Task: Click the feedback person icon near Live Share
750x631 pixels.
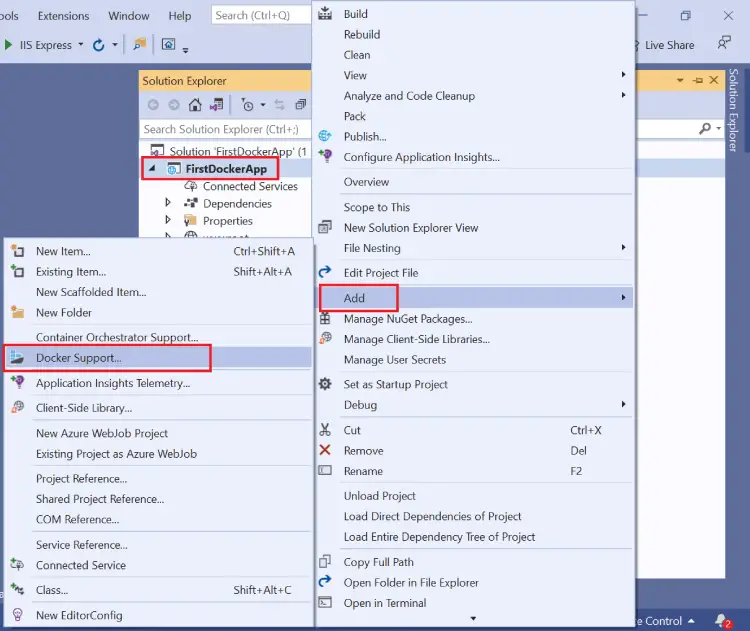Action: point(724,43)
